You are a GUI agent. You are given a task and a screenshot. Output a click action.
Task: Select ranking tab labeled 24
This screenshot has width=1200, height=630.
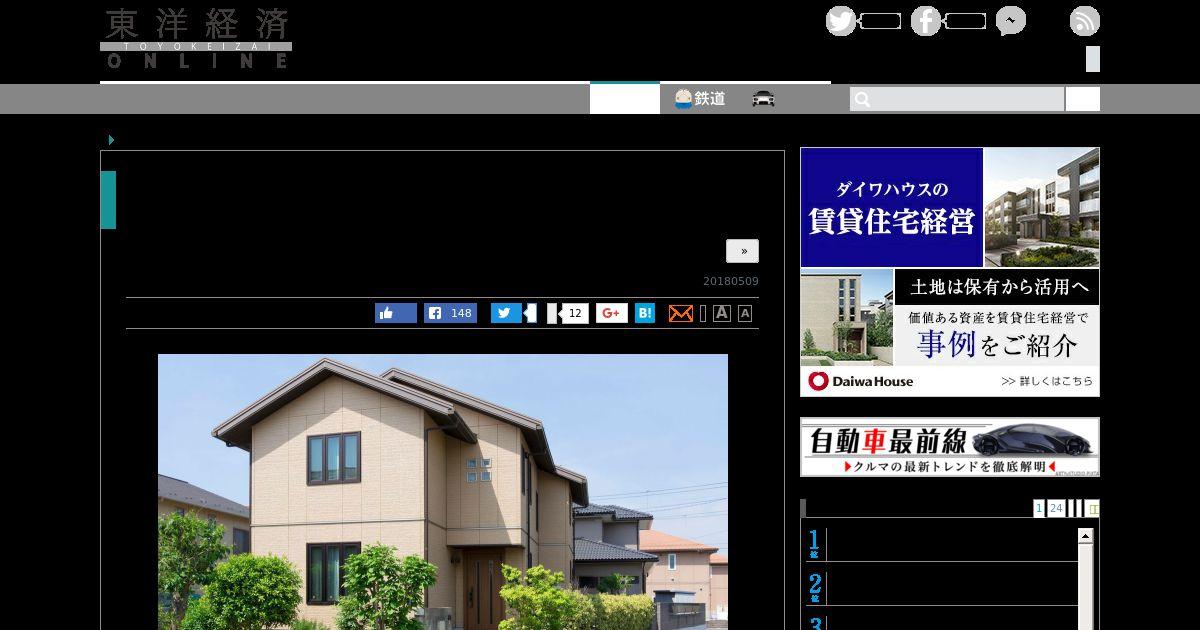pyautogui.click(x=1056, y=508)
